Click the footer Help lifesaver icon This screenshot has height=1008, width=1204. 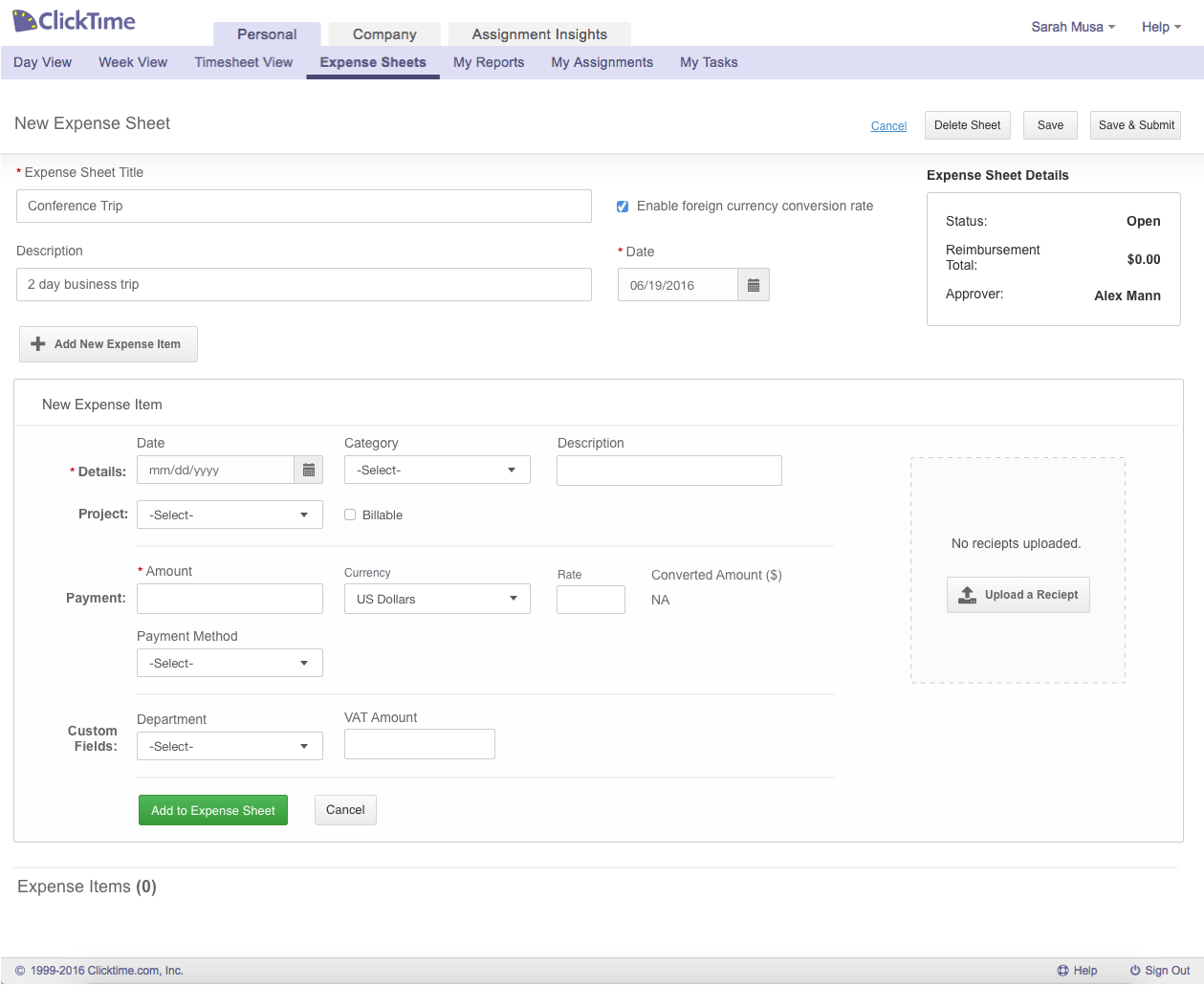click(x=1062, y=971)
